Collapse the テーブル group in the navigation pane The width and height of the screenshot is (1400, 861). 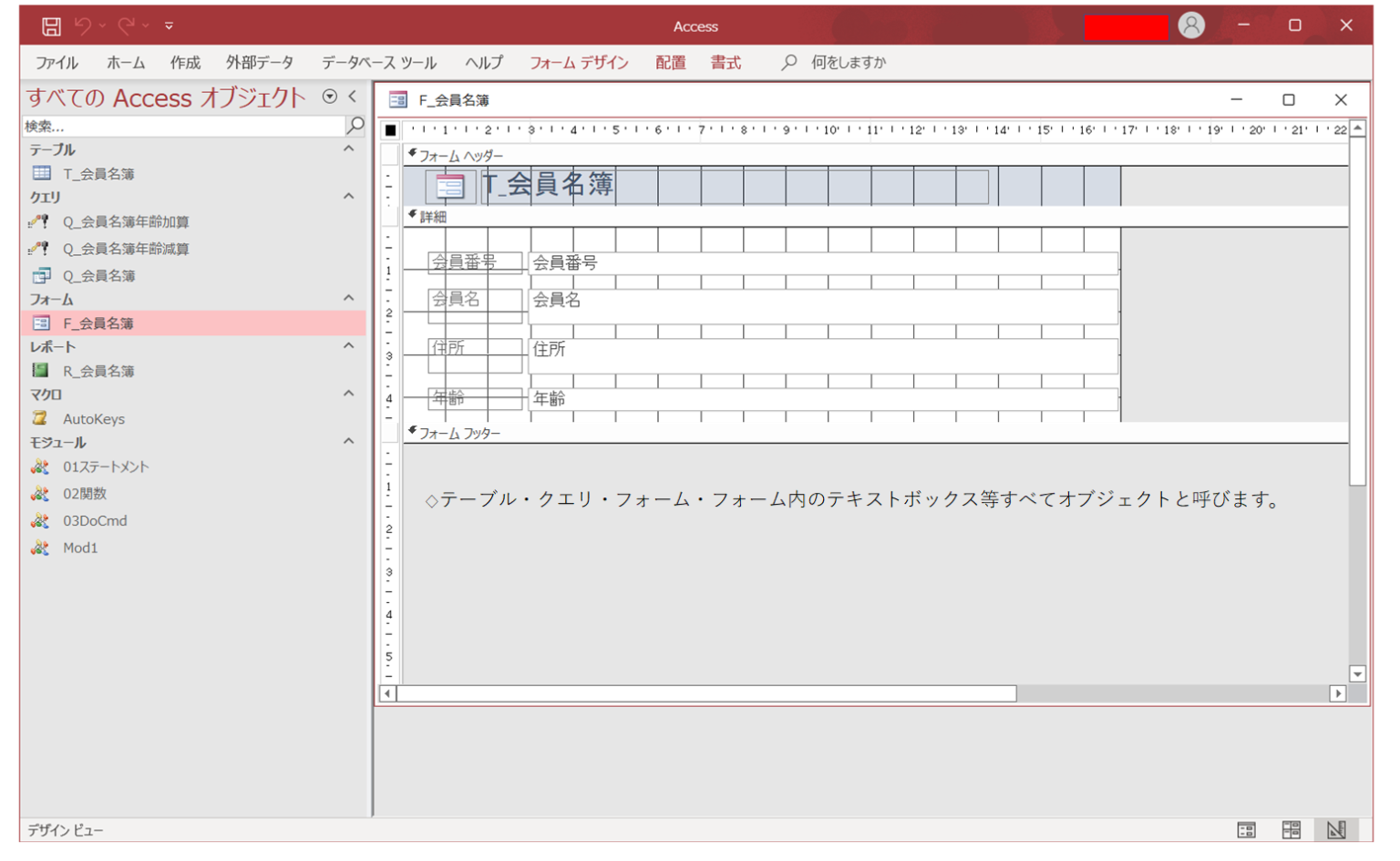(x=349, y=149)
